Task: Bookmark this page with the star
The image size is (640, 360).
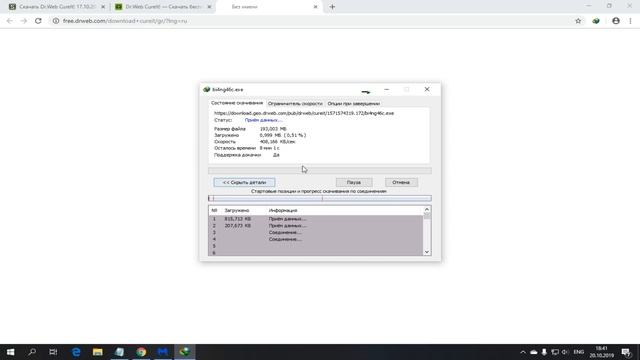Action: tap(578, 21)
